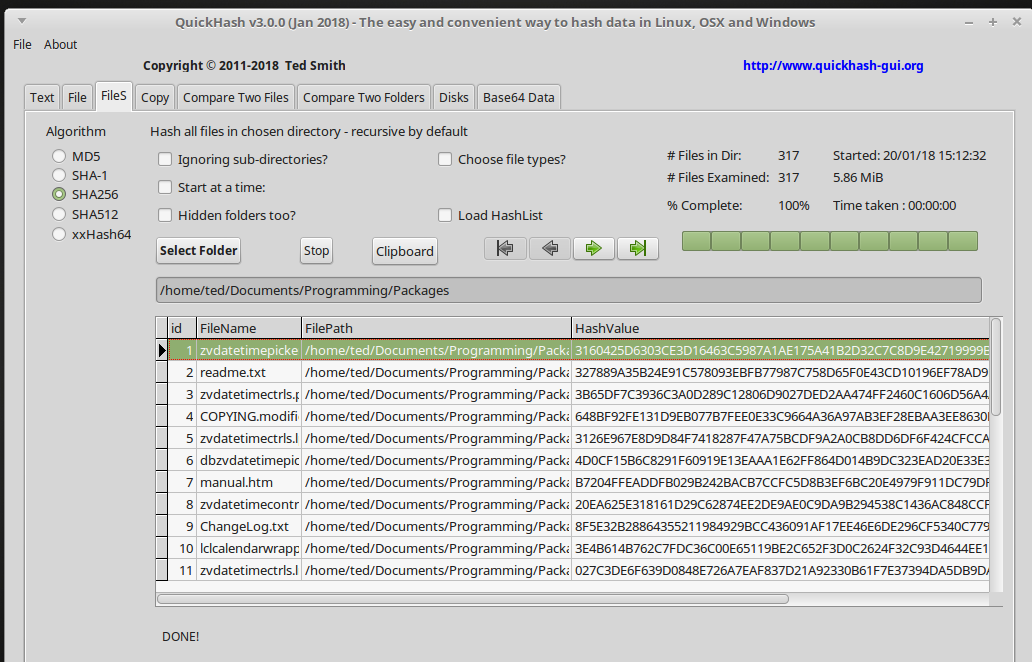
Task: Check the 'Load HashList' option
Action: click(x=445, y=215)
